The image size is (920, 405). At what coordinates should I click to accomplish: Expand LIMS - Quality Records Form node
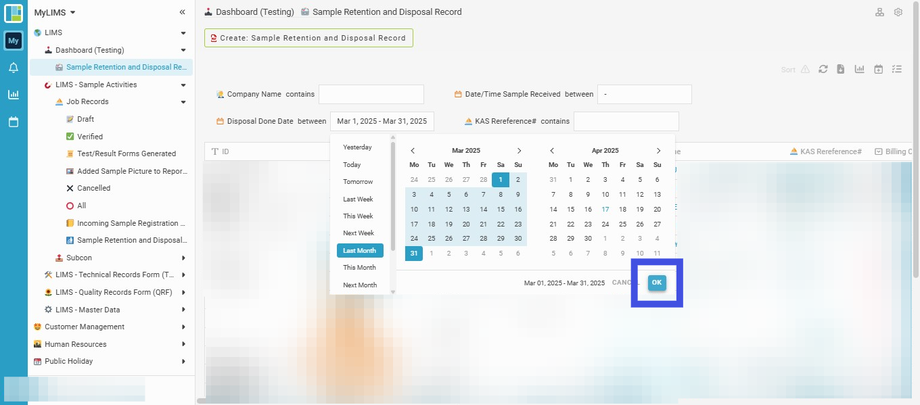pos(183,292)
